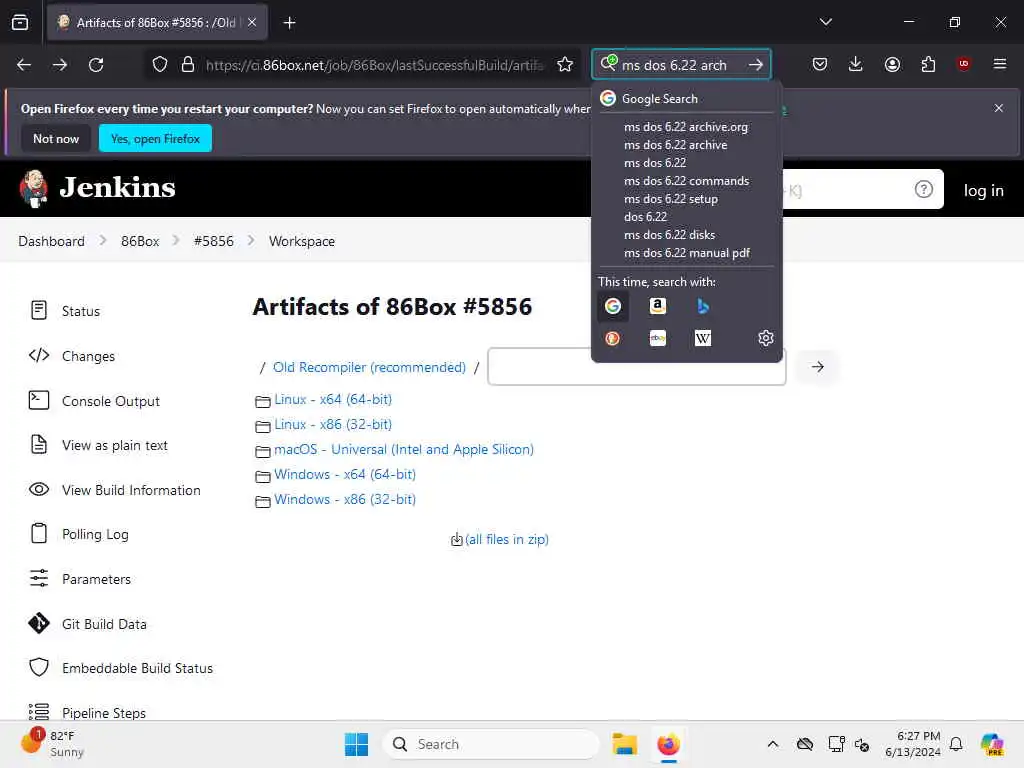Viewport: 1024px width, 768px height.
Task: Open Save to Pocket
Action: click(x=820, y=64)
